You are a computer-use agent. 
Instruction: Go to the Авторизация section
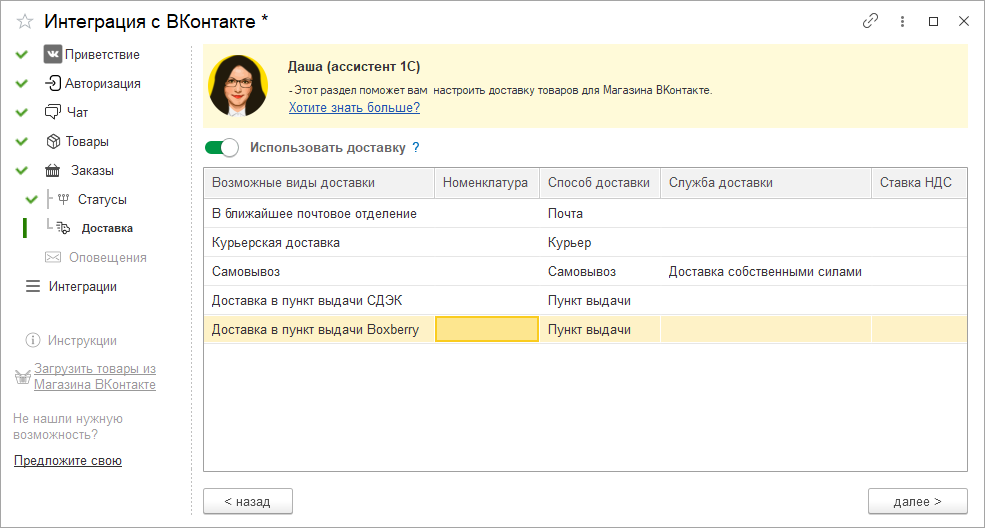[x=103, y=84]
